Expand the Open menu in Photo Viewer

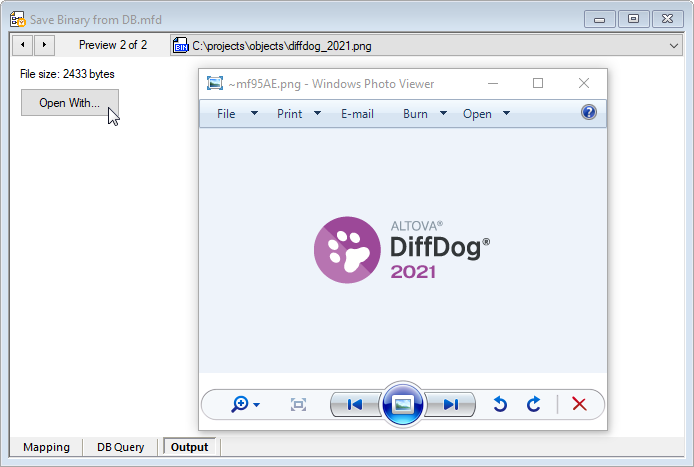486,114
